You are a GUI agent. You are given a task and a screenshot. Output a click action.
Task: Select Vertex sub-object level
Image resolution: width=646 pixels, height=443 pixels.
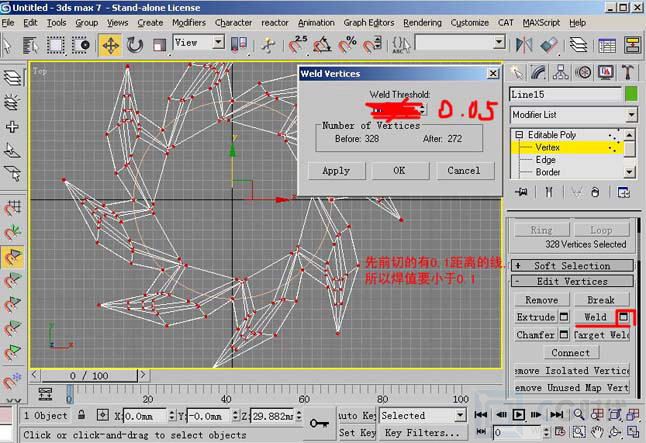point(547,147)
